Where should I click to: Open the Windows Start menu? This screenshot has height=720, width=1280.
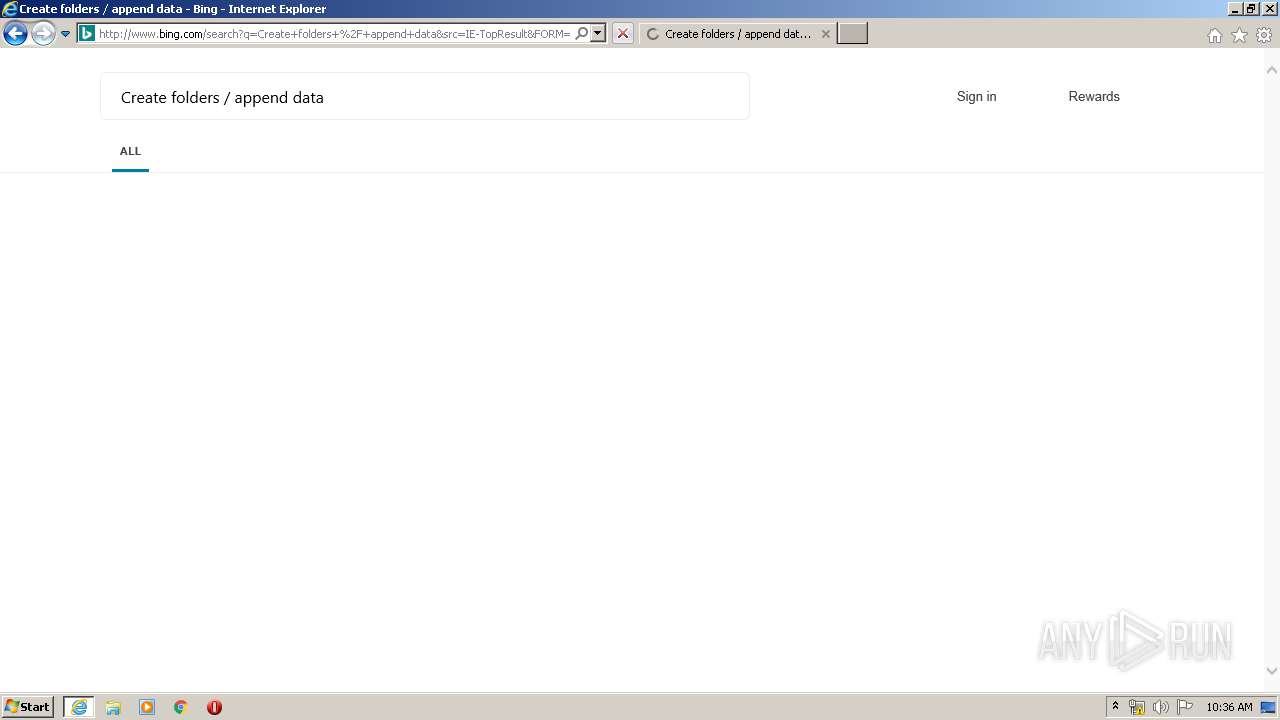click(28, 707)
